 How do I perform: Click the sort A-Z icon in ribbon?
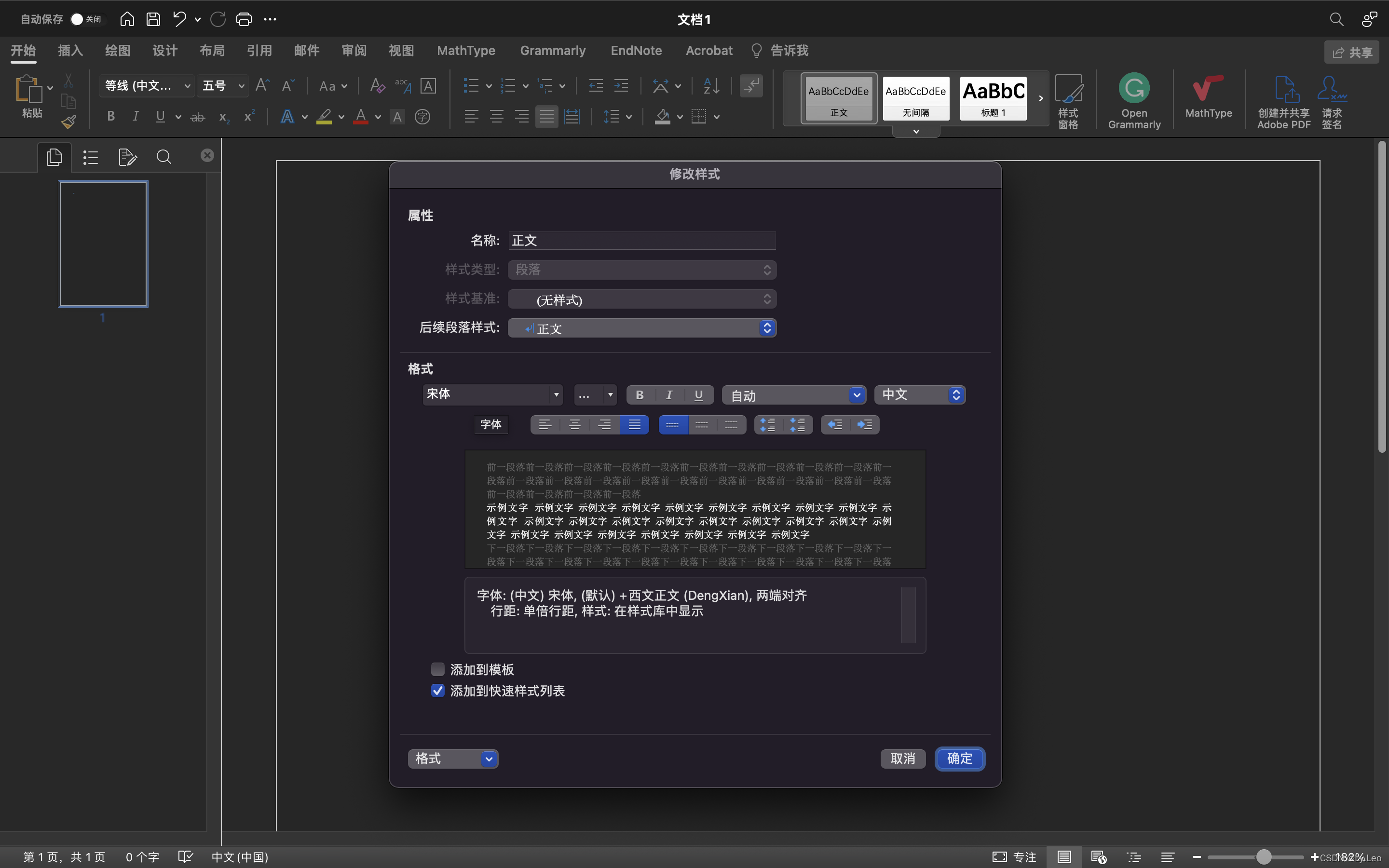point(711,86)
